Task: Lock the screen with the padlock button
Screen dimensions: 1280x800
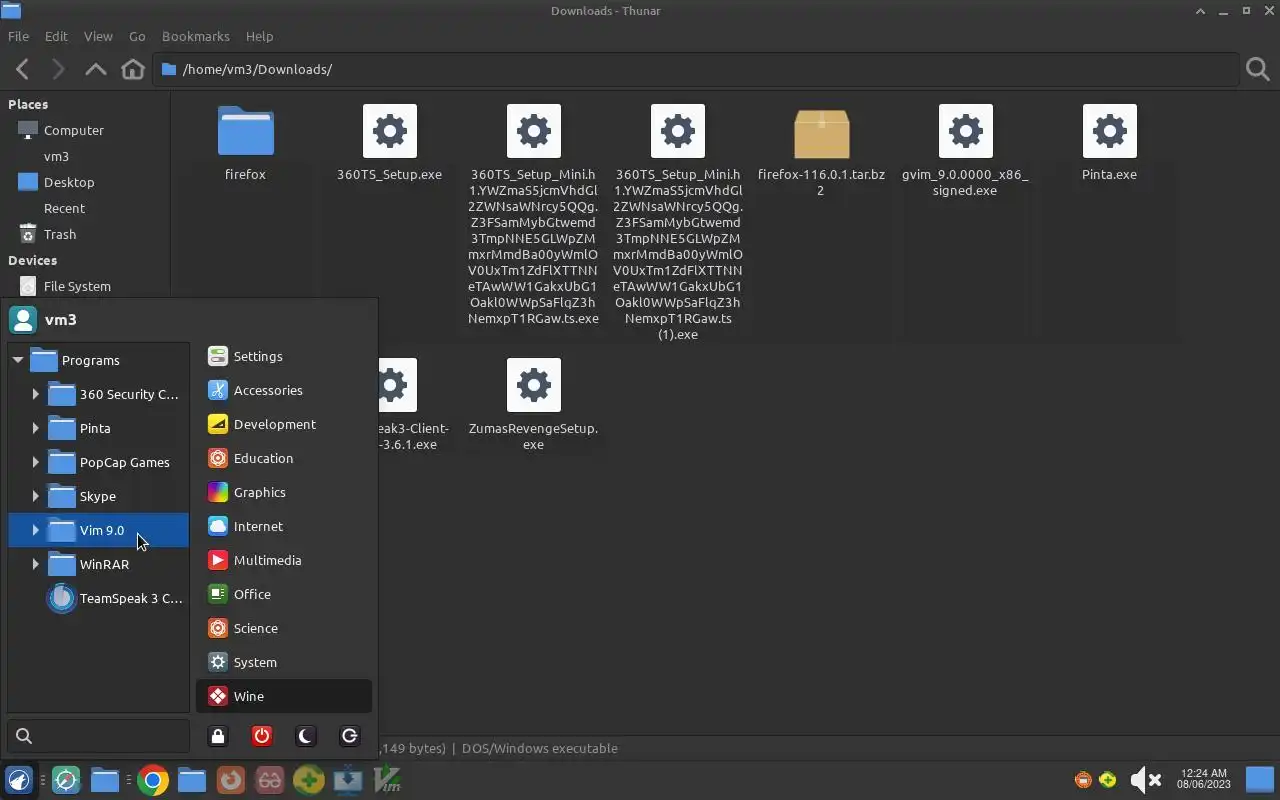Action: (218, 736)
